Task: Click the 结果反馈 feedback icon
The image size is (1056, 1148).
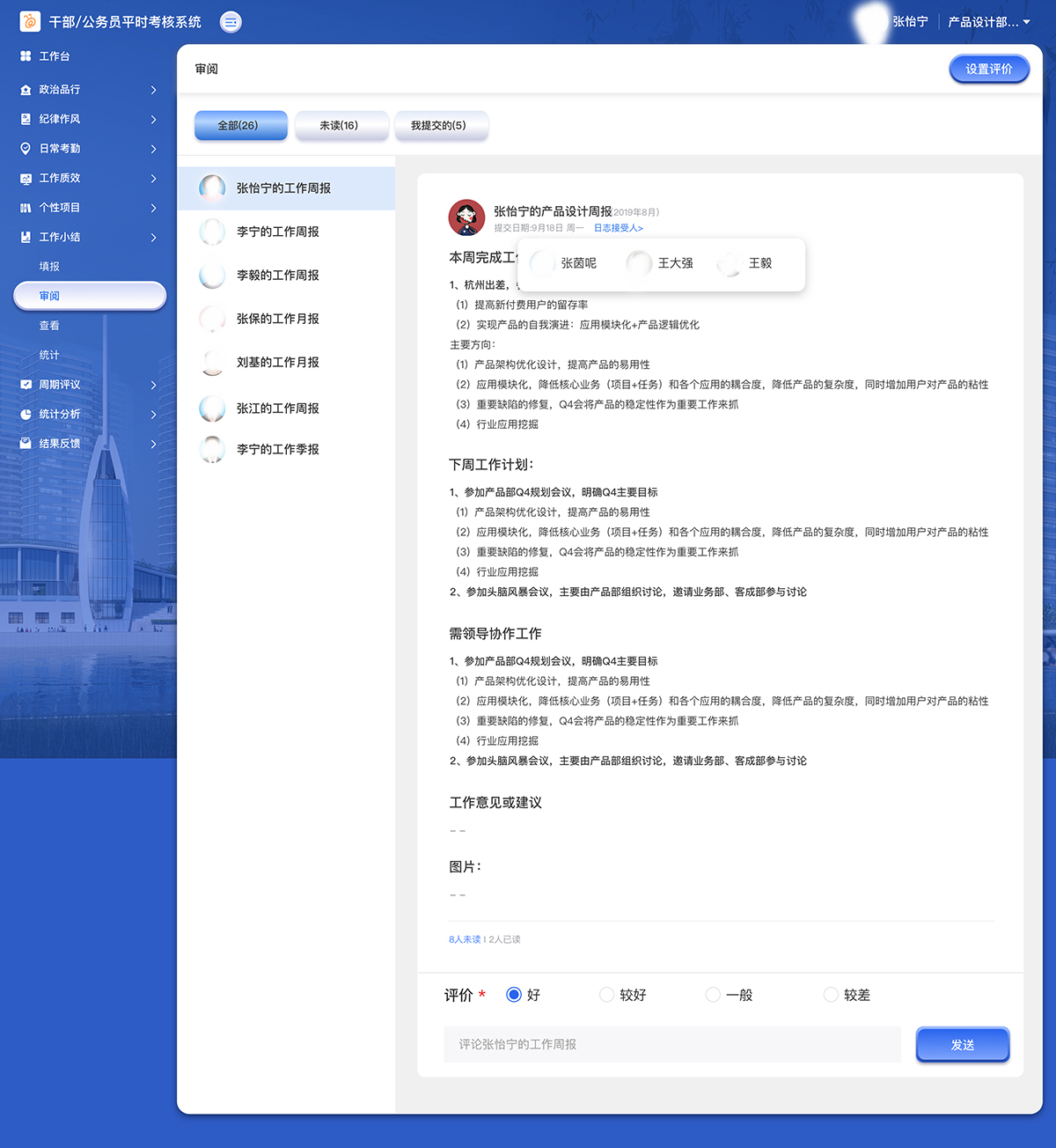Action: point(24,443)
